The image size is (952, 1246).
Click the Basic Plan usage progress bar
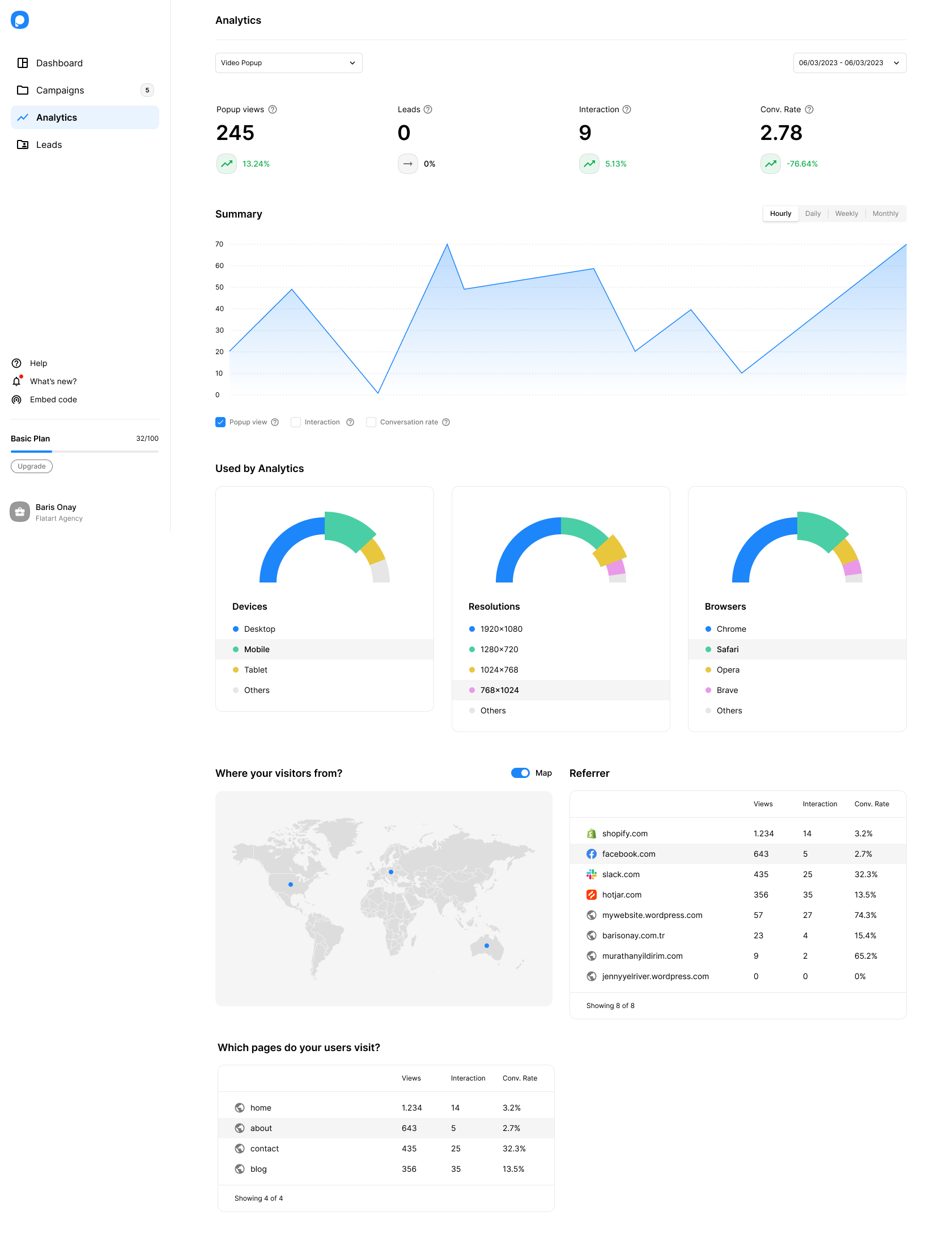84,452
